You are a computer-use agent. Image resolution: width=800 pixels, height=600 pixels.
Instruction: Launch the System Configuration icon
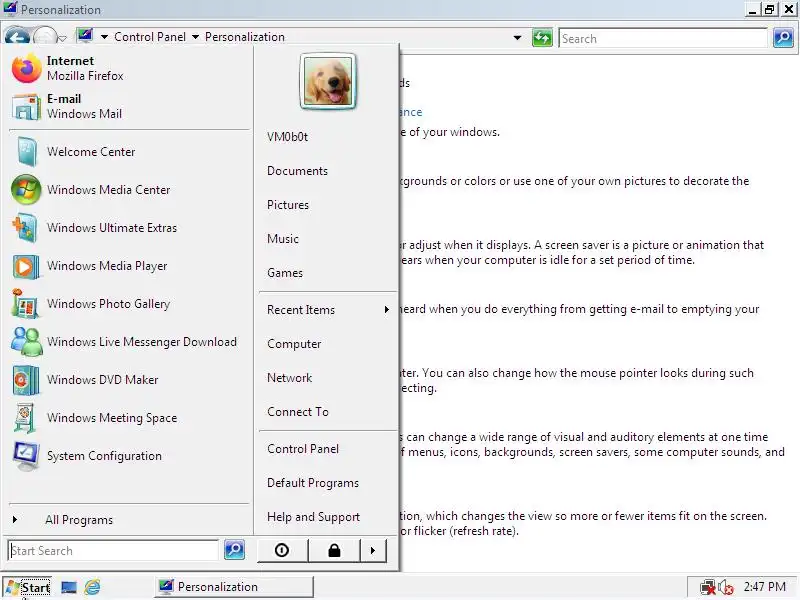click(27, 456)
